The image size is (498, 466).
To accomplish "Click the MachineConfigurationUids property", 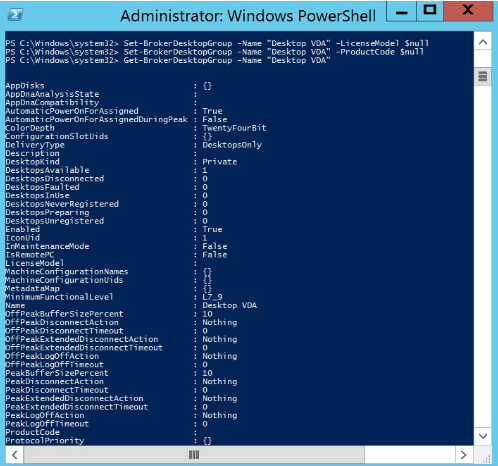I will (x=64, y=280).
